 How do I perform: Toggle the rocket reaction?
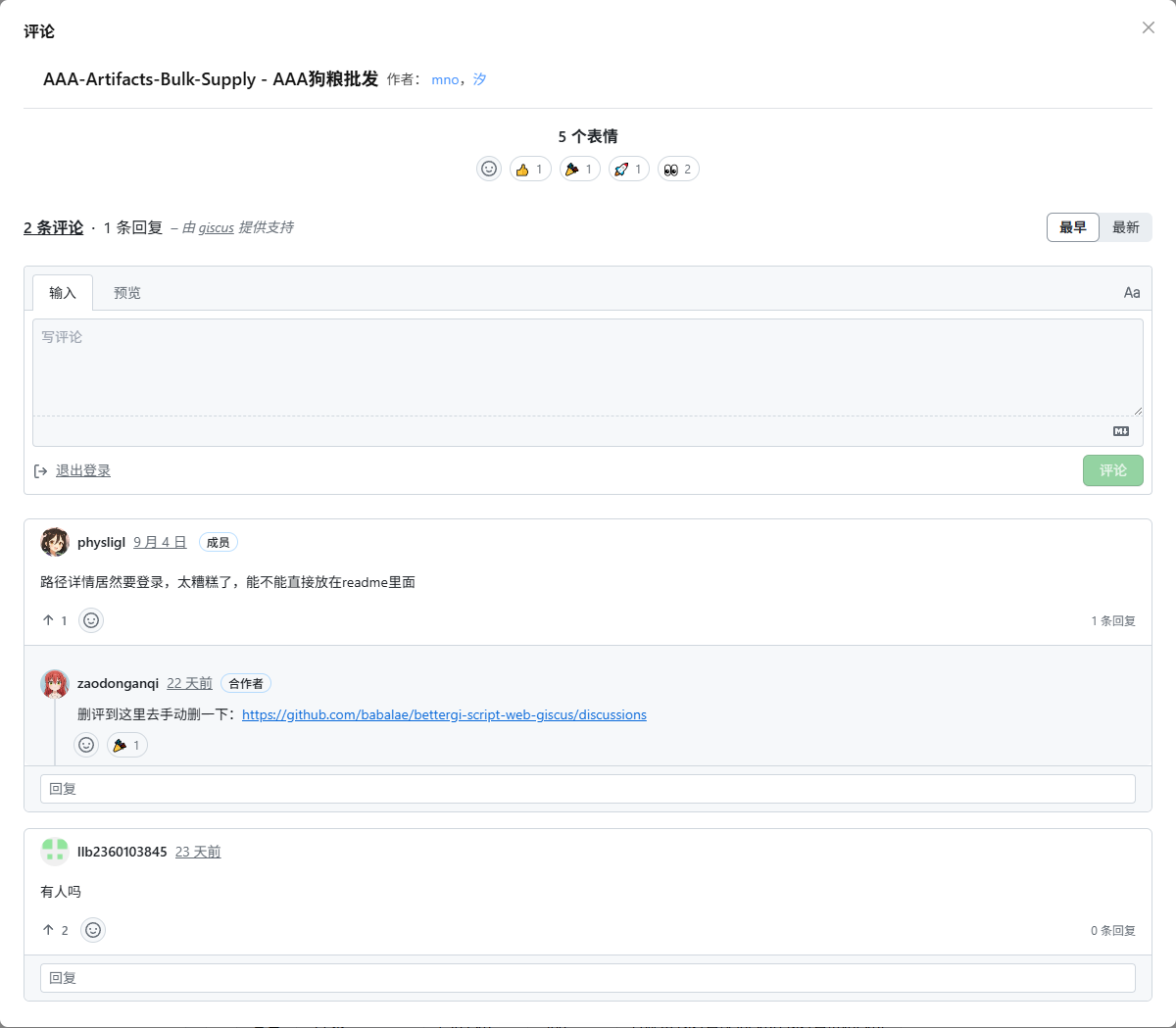pos(628,169)
